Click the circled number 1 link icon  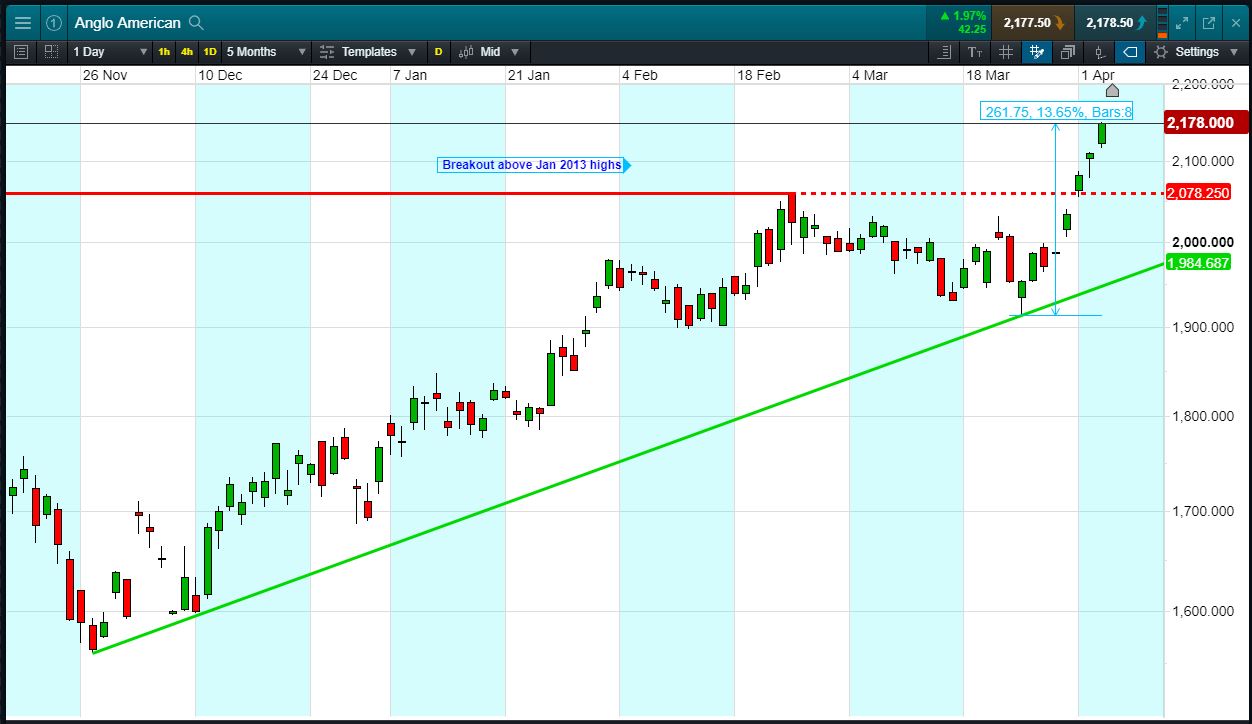[x=54, y=22]
